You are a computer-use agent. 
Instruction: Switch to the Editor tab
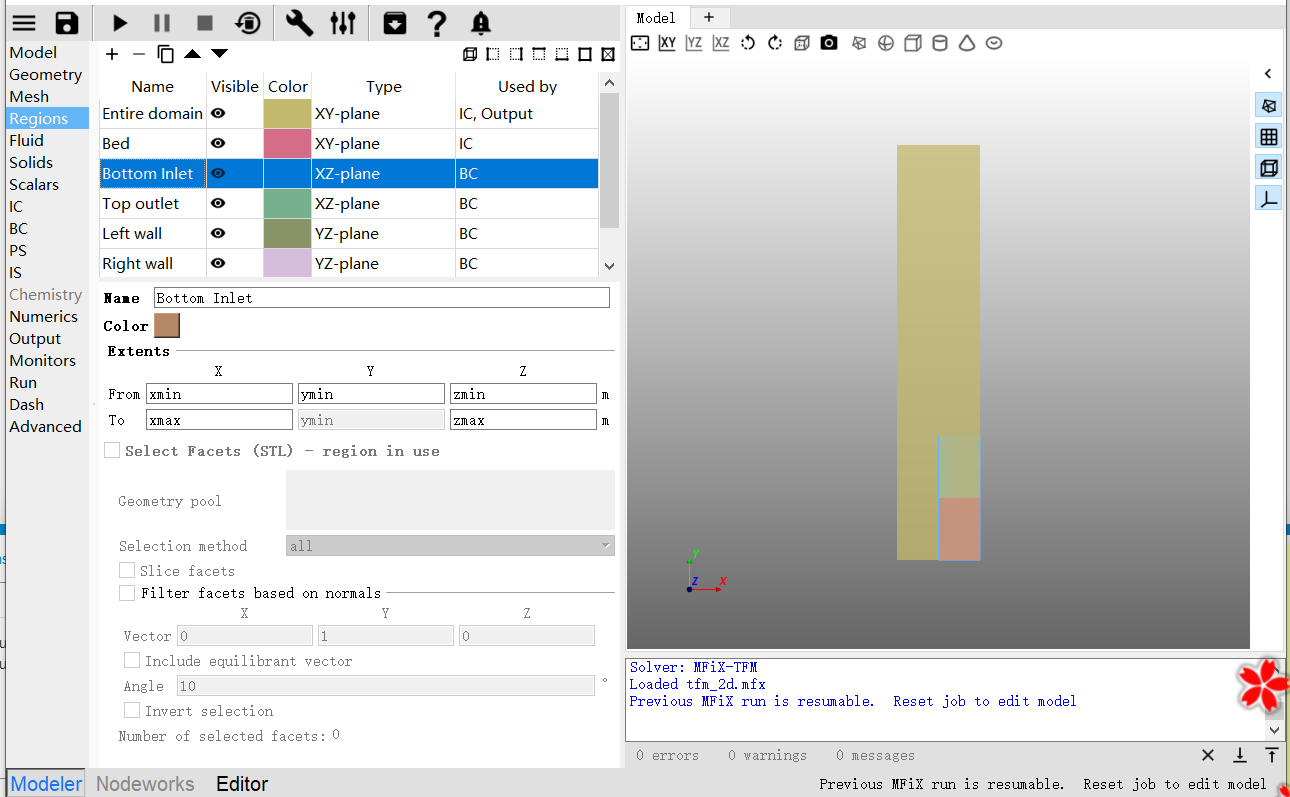tap(242, 784)
